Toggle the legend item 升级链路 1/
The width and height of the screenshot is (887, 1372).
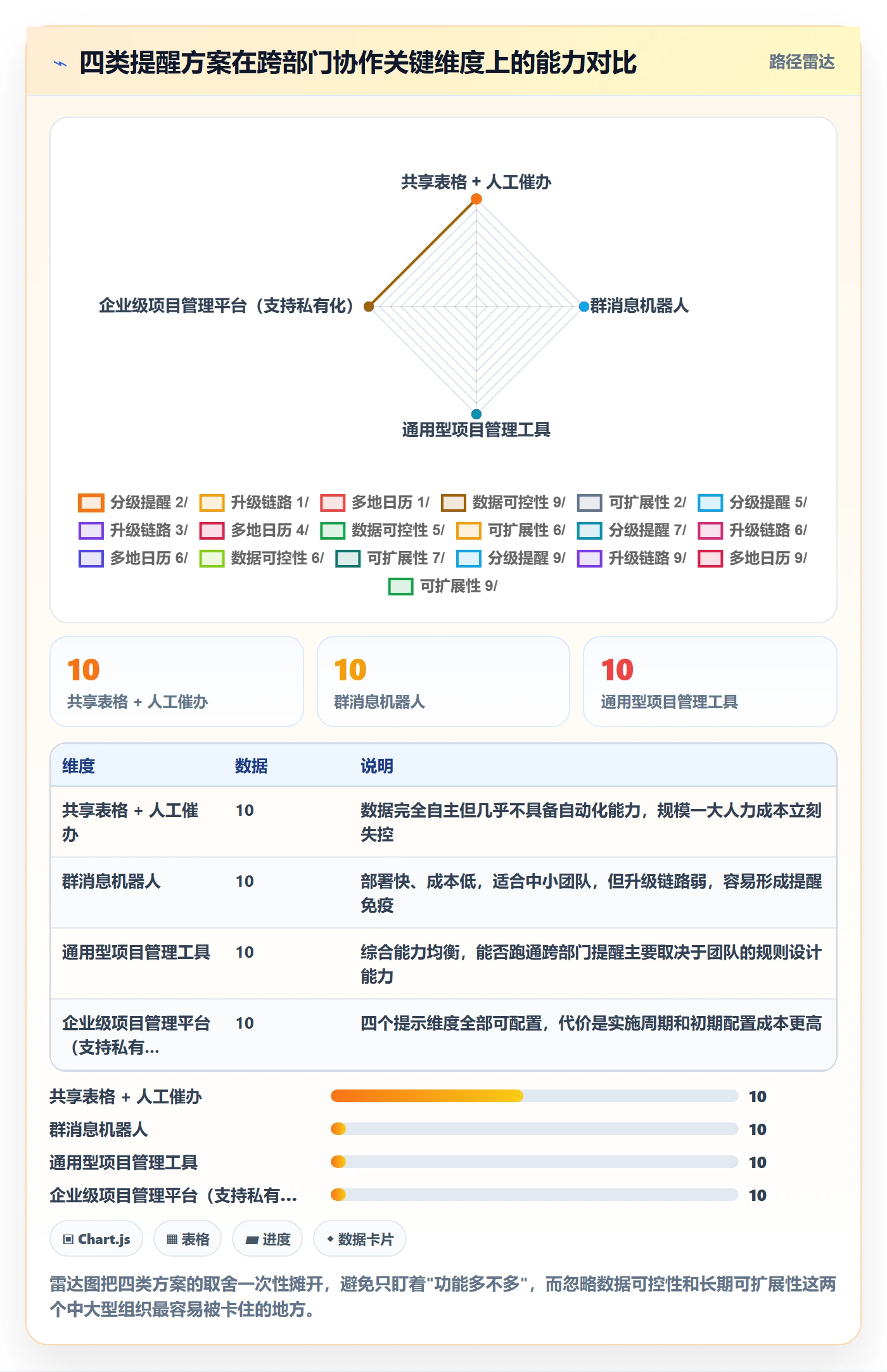254,502
